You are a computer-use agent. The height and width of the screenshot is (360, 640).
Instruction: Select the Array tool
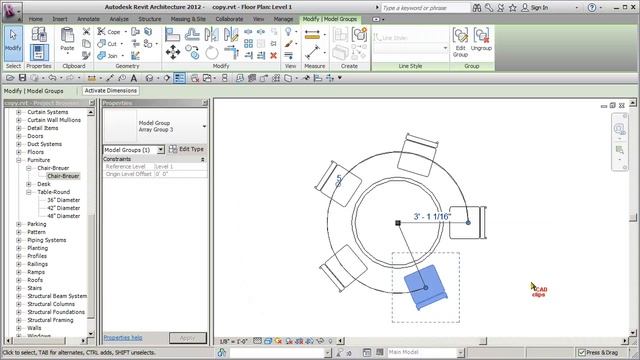coord(248,43)
